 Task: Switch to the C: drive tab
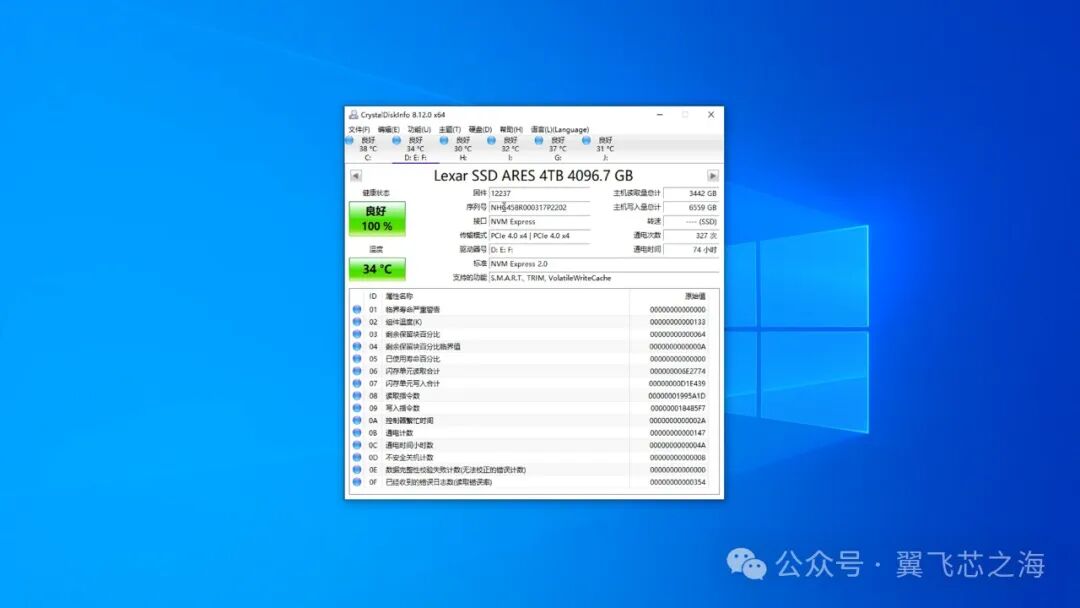[x=368, y=149]
